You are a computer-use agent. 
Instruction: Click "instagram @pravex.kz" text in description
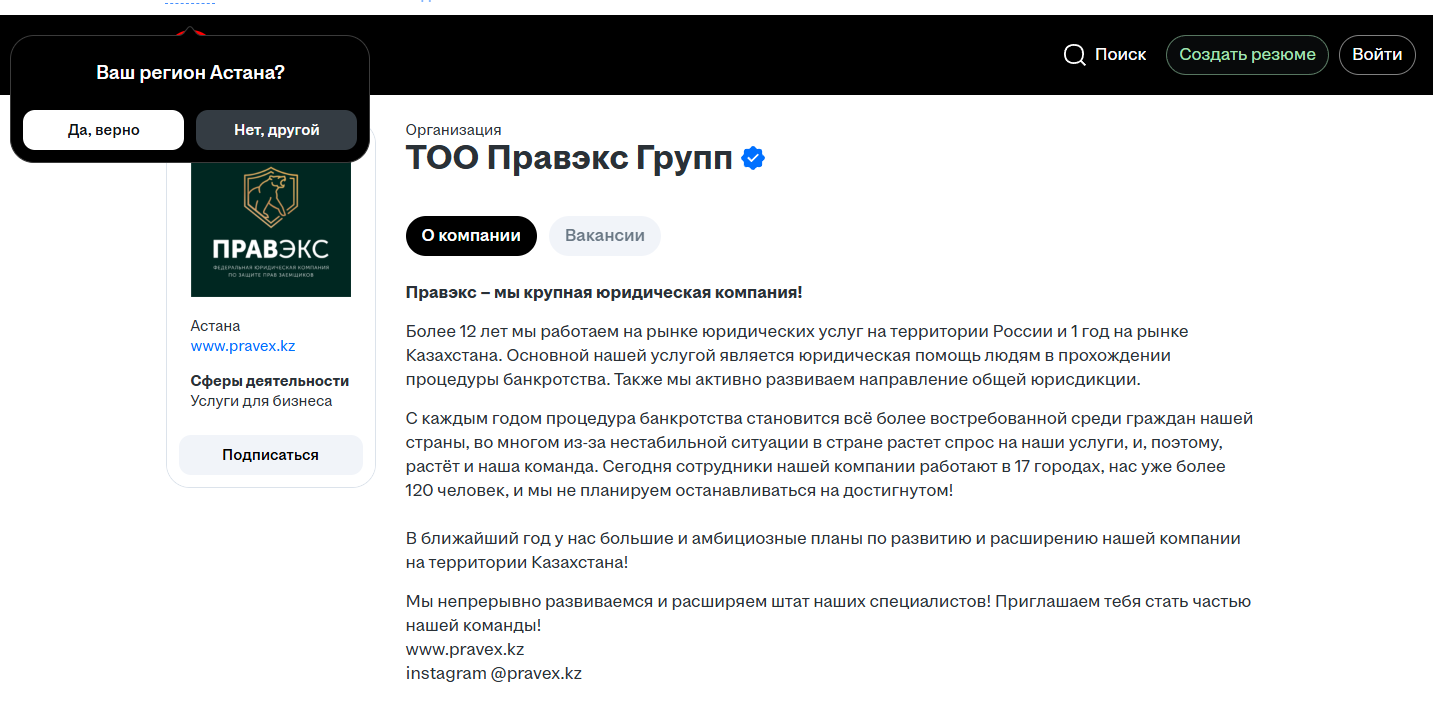(x=494, y=673)
